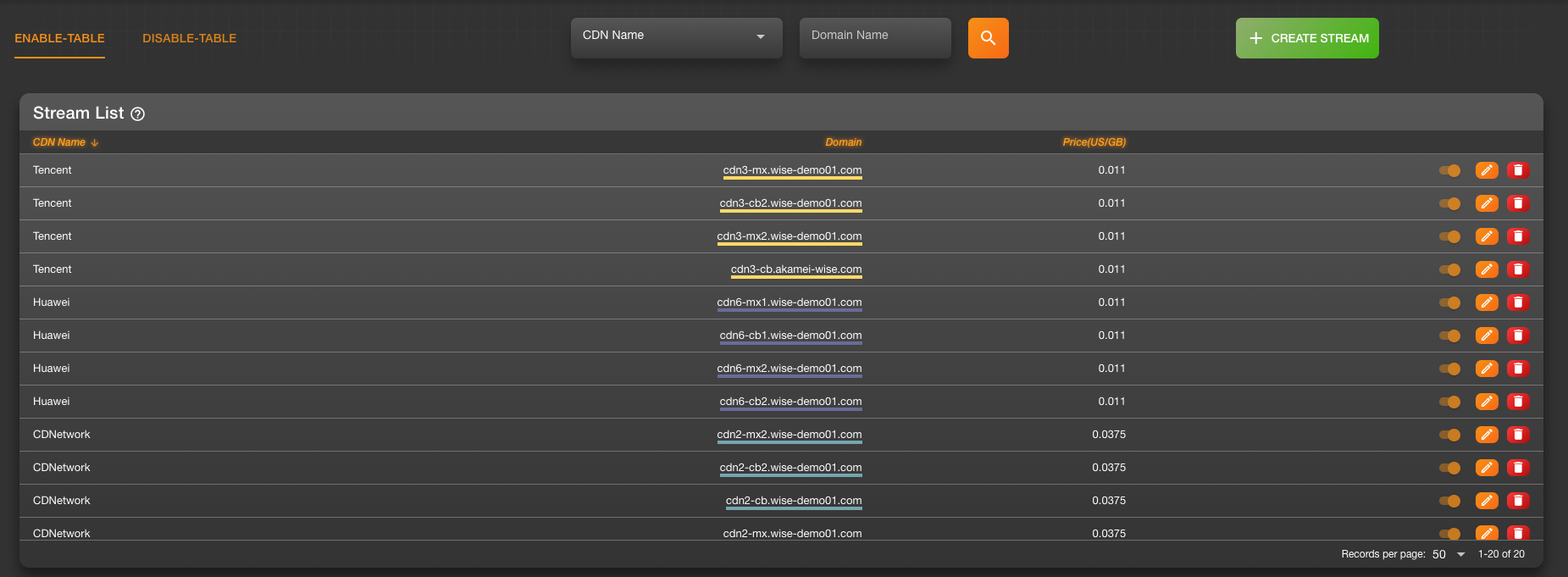
Task: Select Huawei in the cdn6-mx1.wise-demo01.com row
Action: tap(52, 302)
